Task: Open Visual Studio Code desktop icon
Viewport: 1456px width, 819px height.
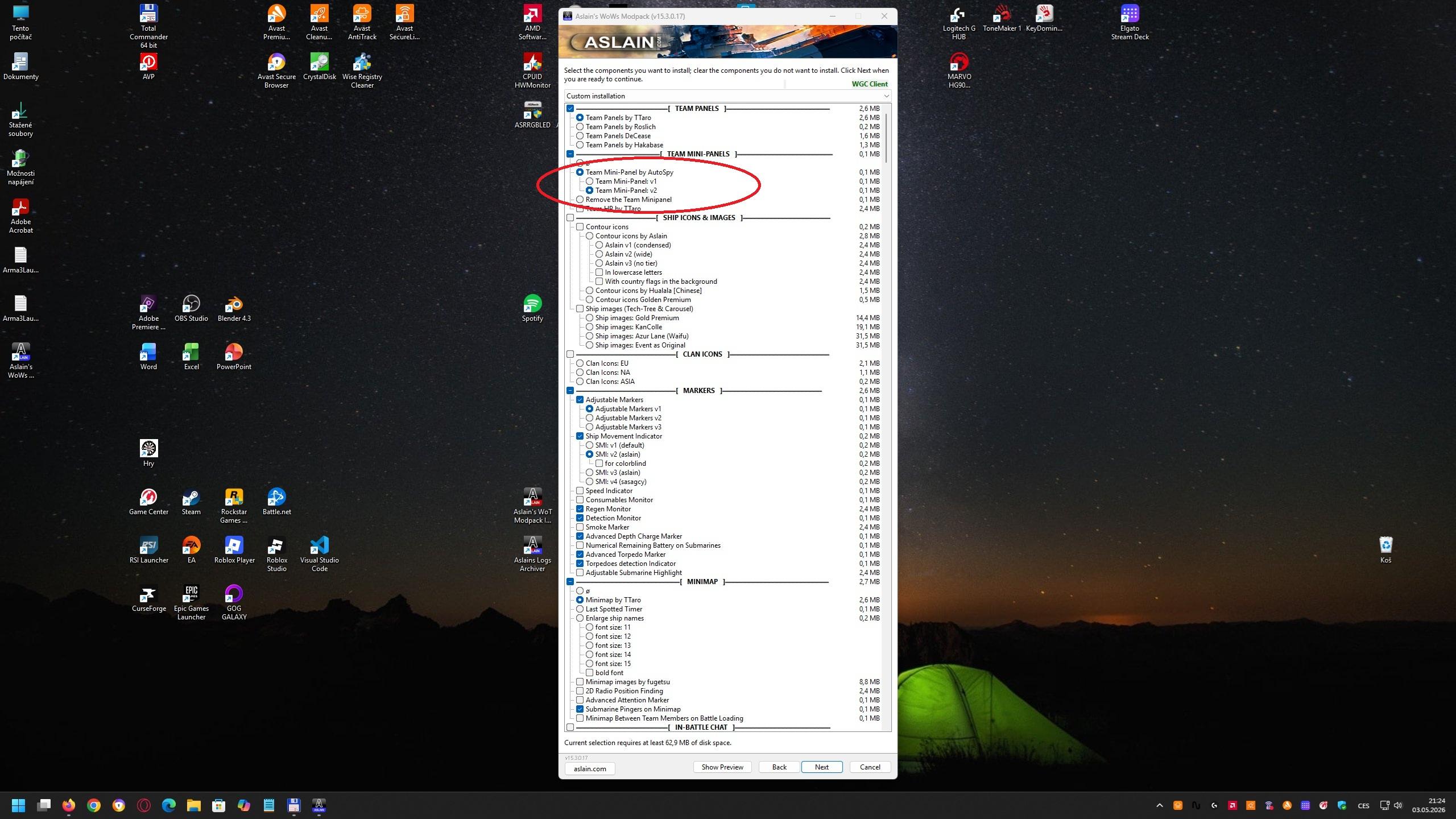Action: click(x=319, y=554)
